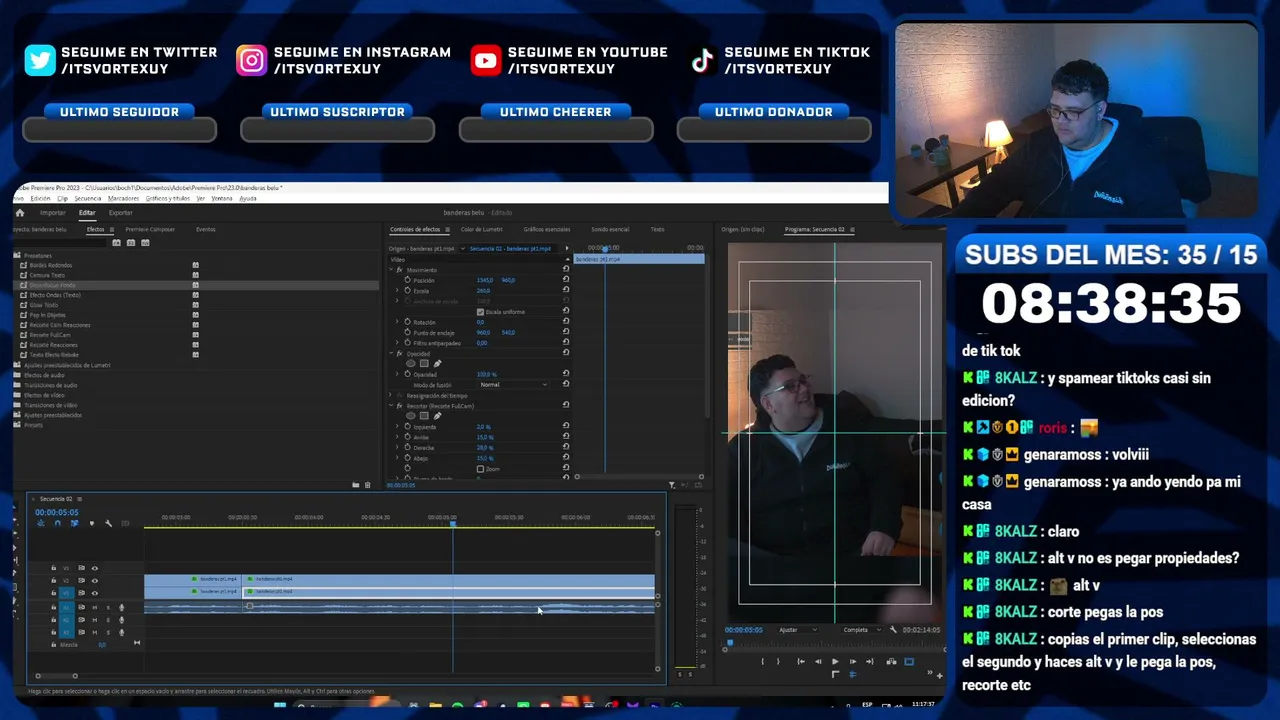The height and width of the screenshot is (720, 1280).
Task: Expand the Reasignación del tiempo section
Action: pyautogui.click(x=391, y=395)
